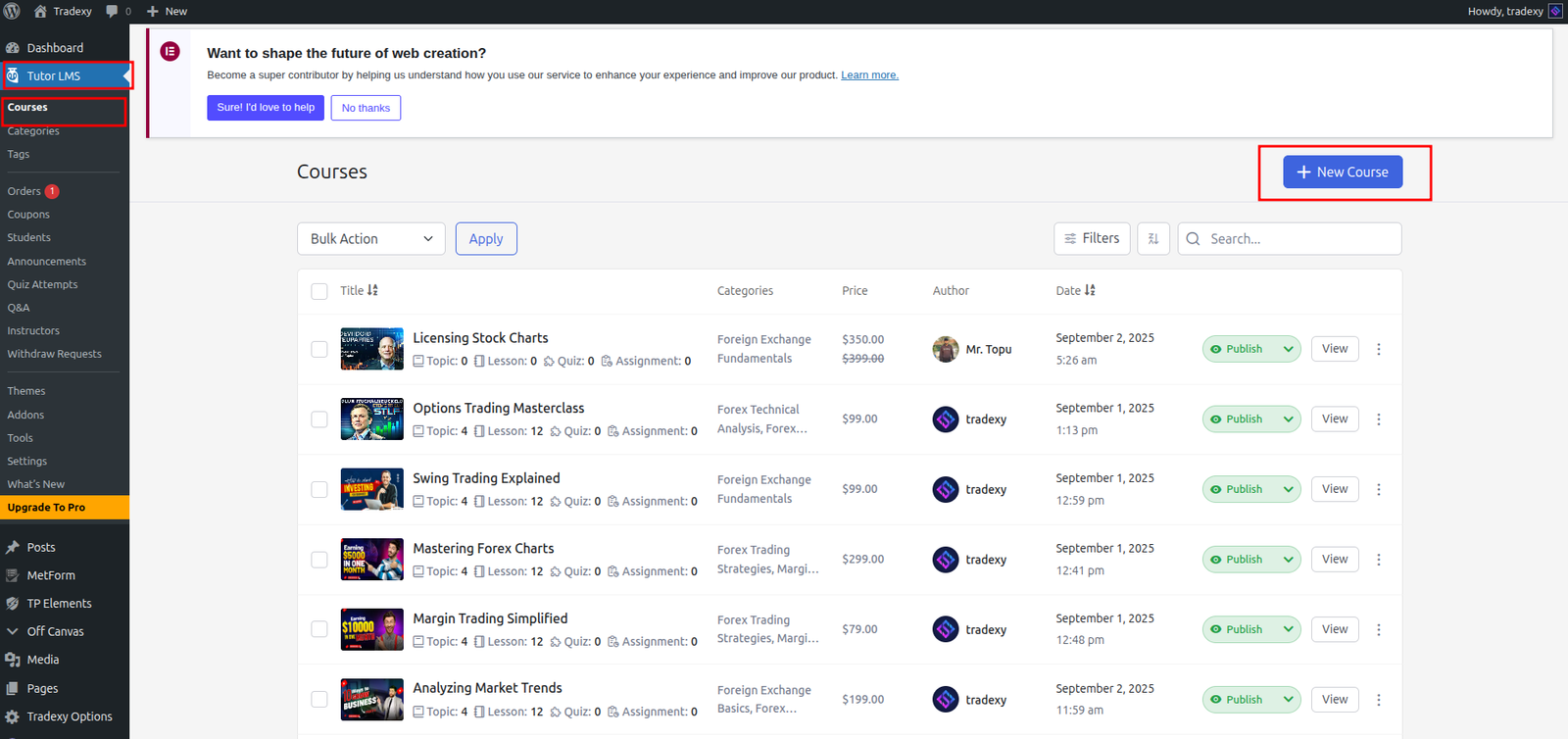The height and width of the screenshot is (739, 1568).
Task: Open Withdraw Requests menu item
Action: (55, 354)
